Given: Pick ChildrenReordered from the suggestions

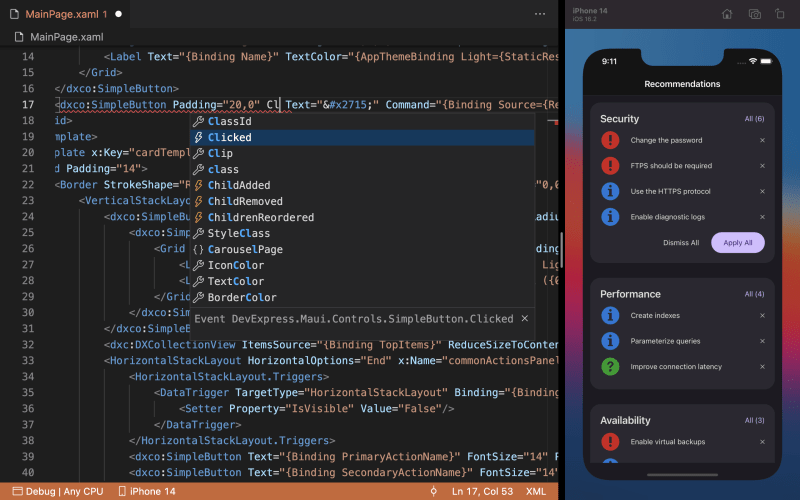Looking at the screenshot, I should coord(362,217).
